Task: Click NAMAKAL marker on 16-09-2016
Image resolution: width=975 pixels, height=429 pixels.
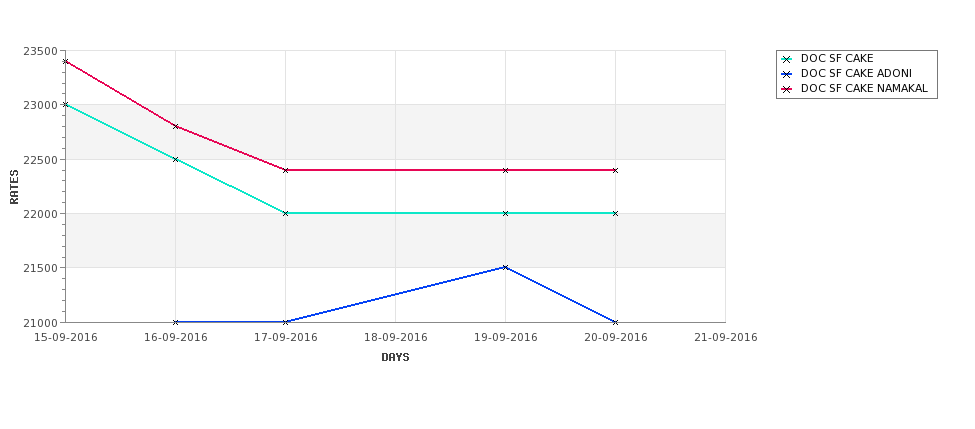Action: pos(175,126)
